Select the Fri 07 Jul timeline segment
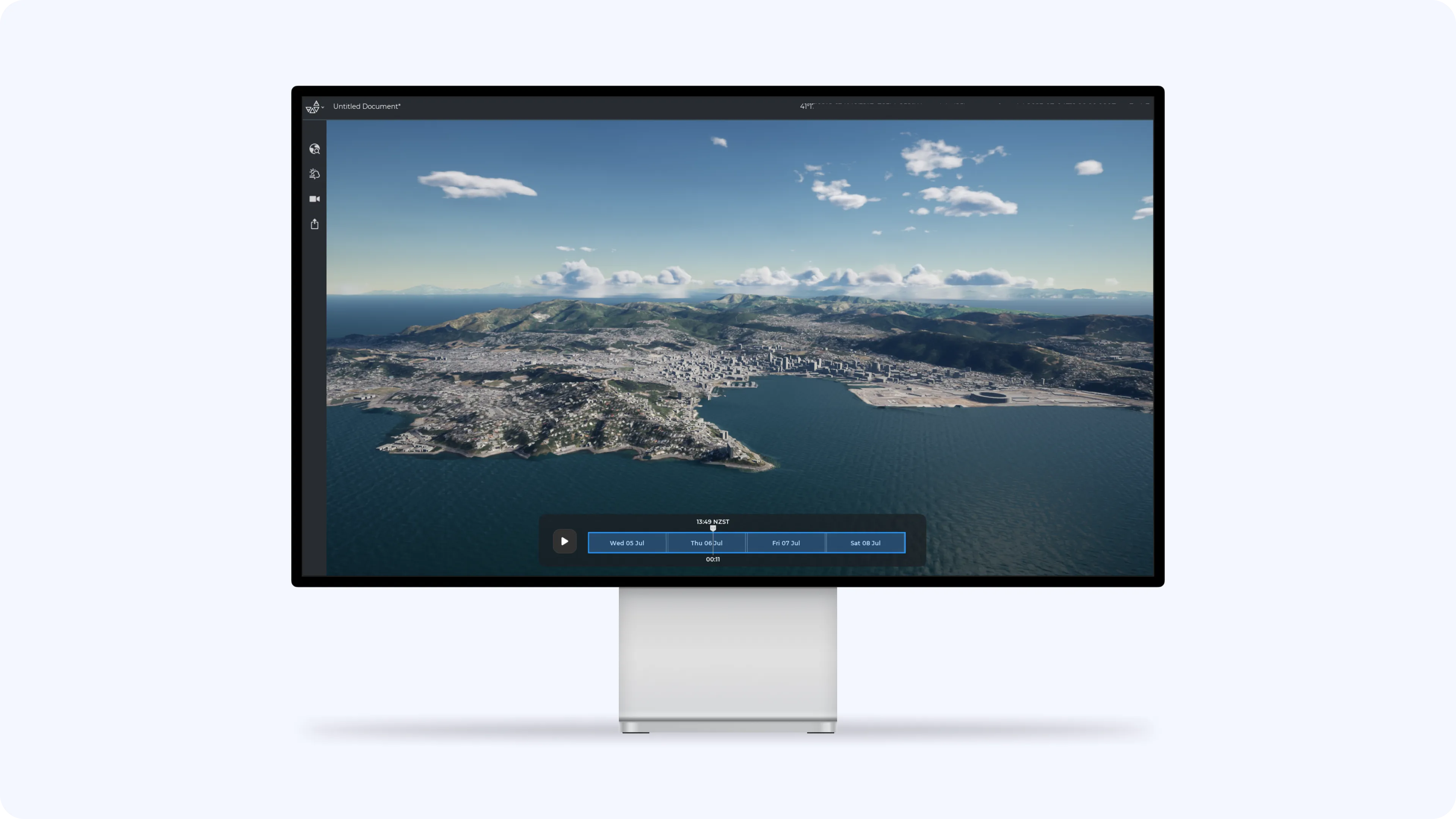Screen dimensions: 1456x819 click(x=786, y=543)
